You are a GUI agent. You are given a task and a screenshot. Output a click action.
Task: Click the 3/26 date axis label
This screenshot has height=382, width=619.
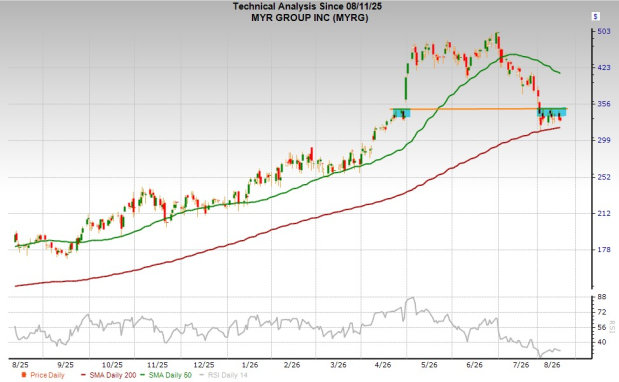[x=338, y=365]
